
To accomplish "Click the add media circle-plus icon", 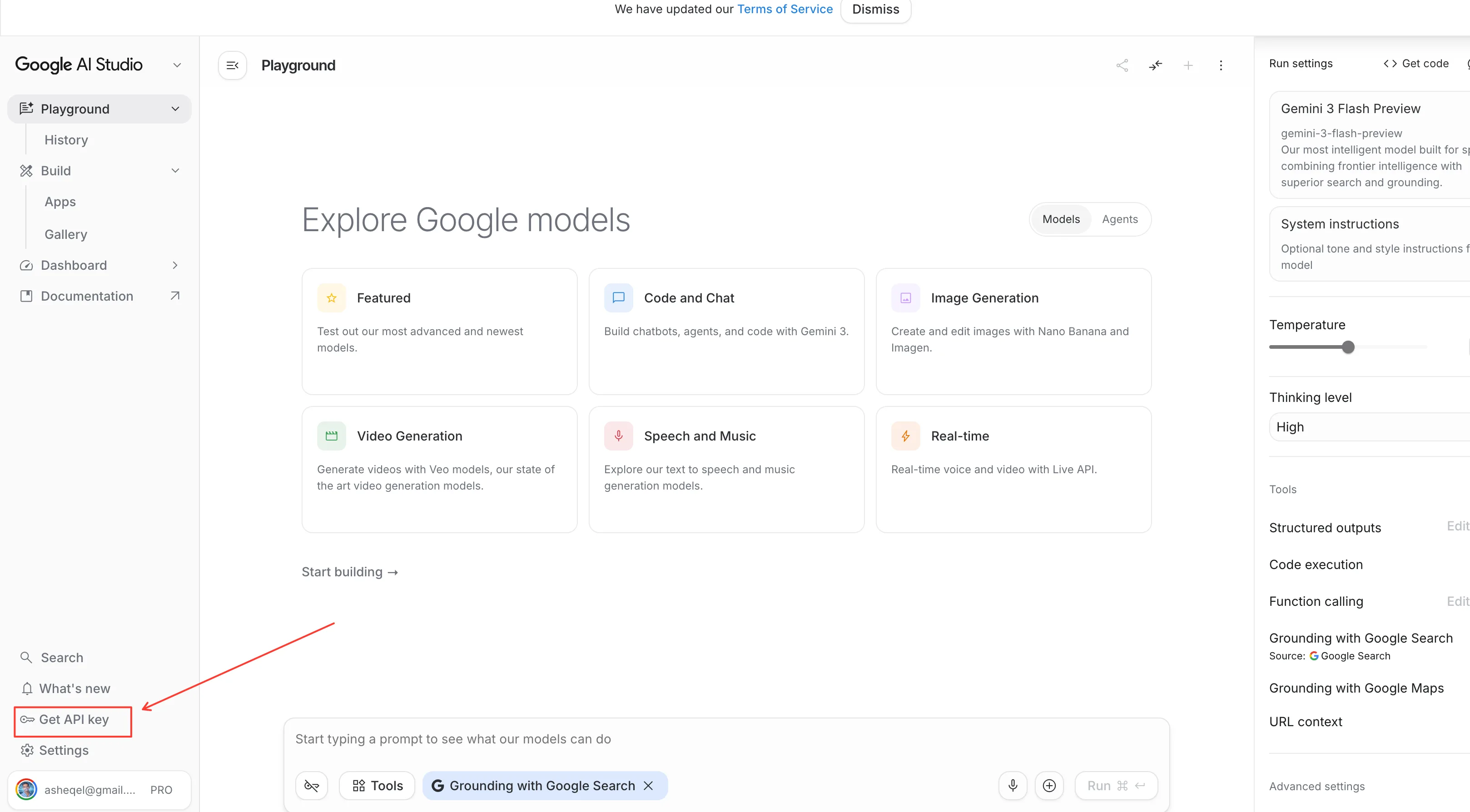I will (x=1049, y=786).
